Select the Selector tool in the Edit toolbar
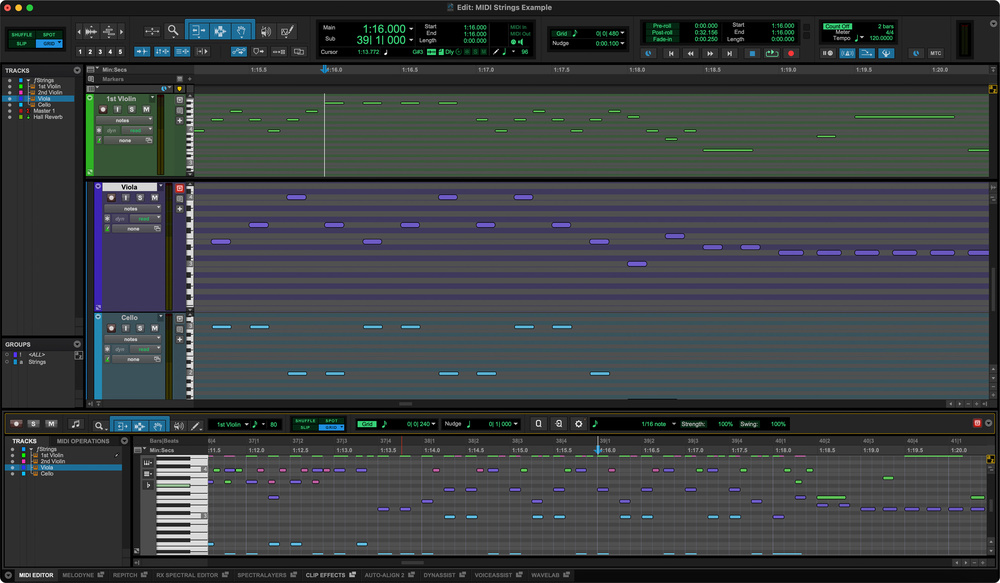The height and width of the screenshot is (583, 1000). tap(220, 31)
